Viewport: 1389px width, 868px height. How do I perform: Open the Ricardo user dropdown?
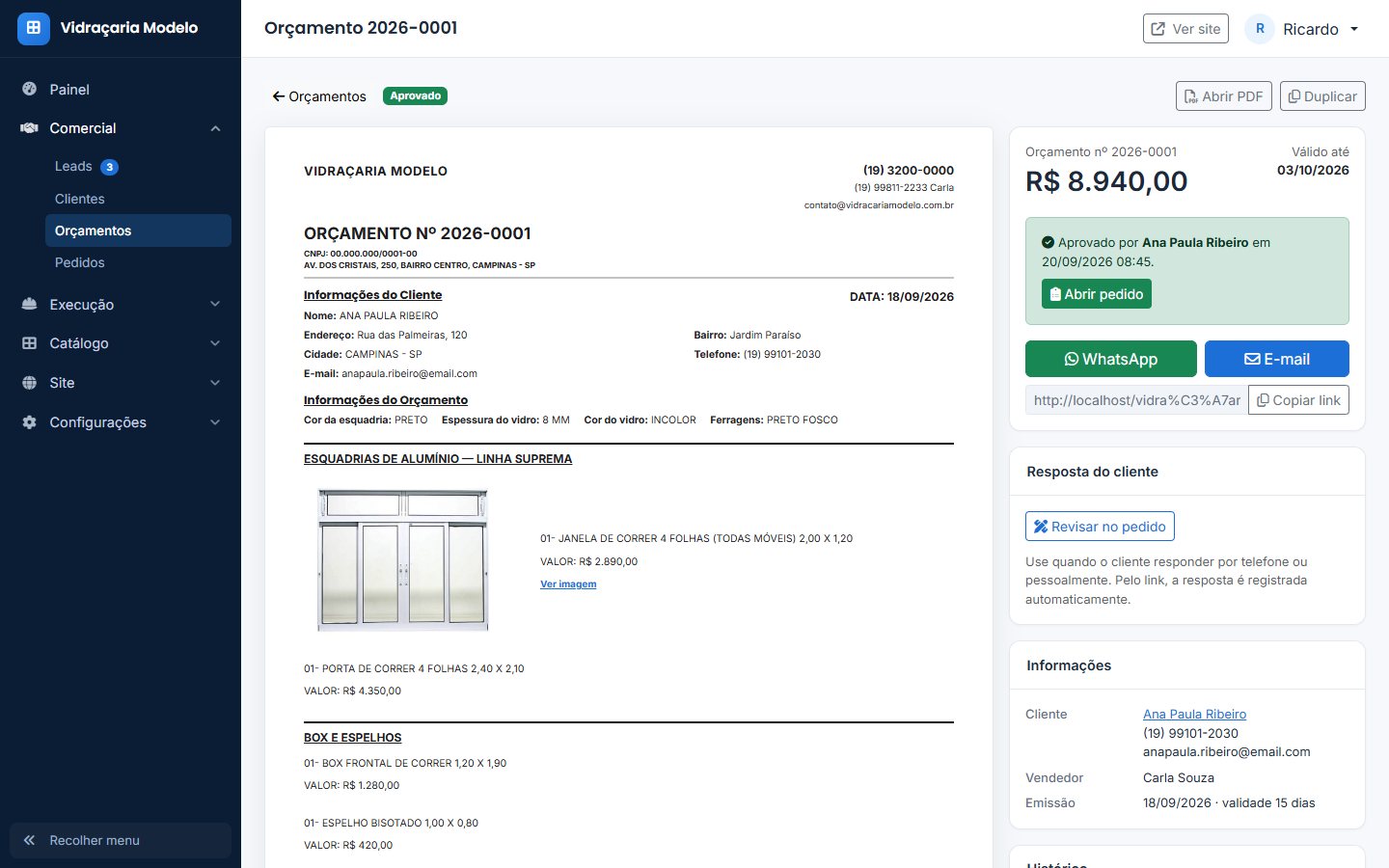(1302, 29)
